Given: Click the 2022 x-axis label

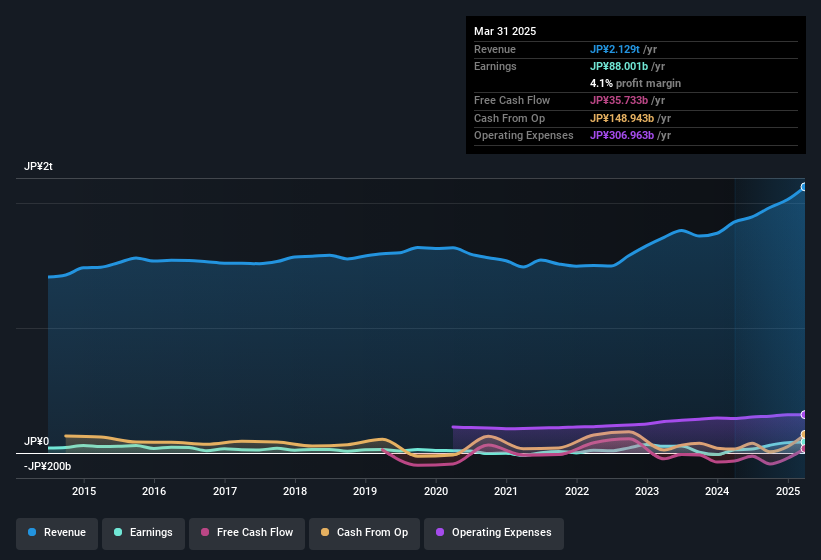Looking at the screenshot, I should pos(576,491).
